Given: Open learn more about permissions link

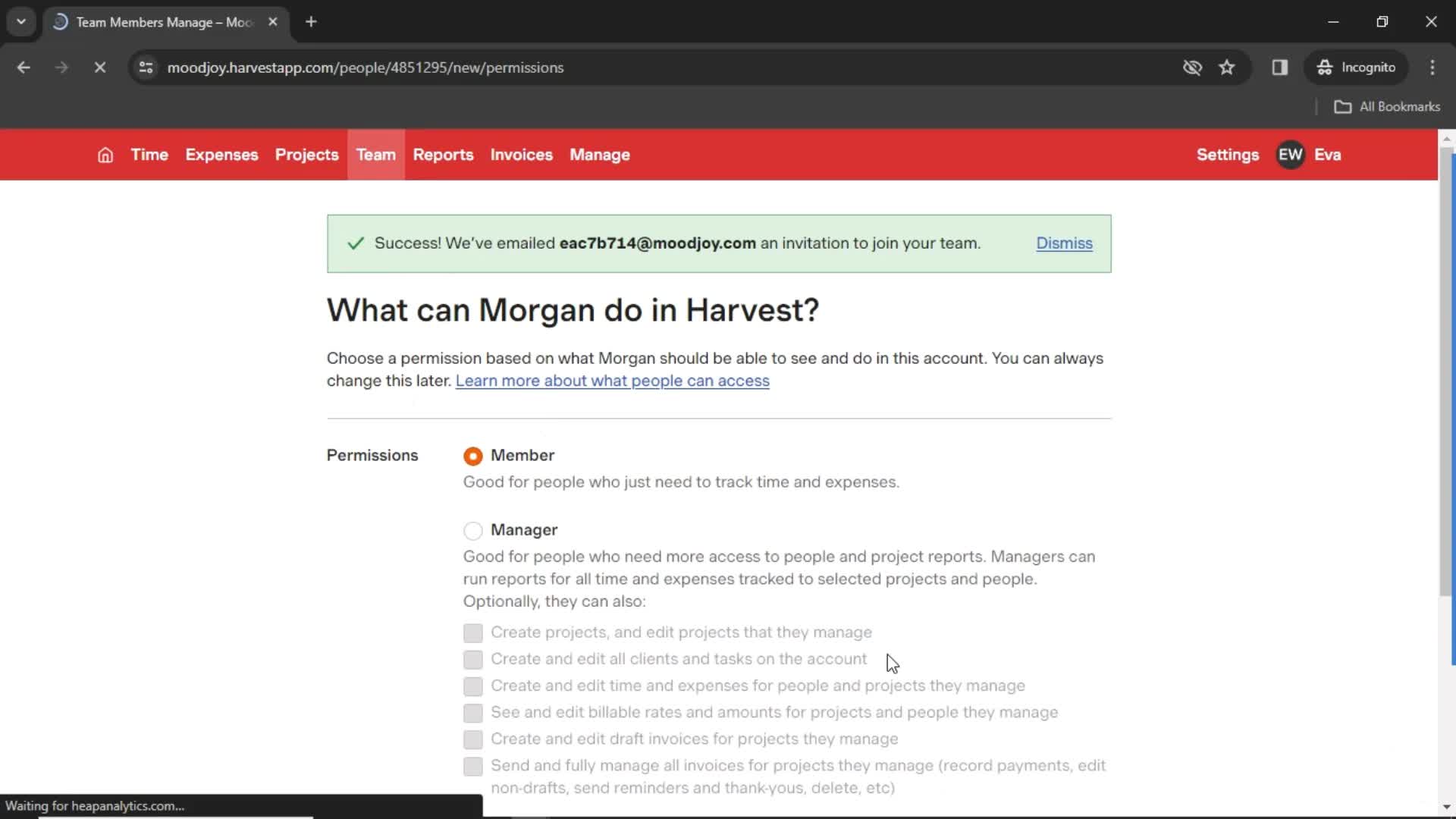Looking at the screenshot, I should pos(612,380).
